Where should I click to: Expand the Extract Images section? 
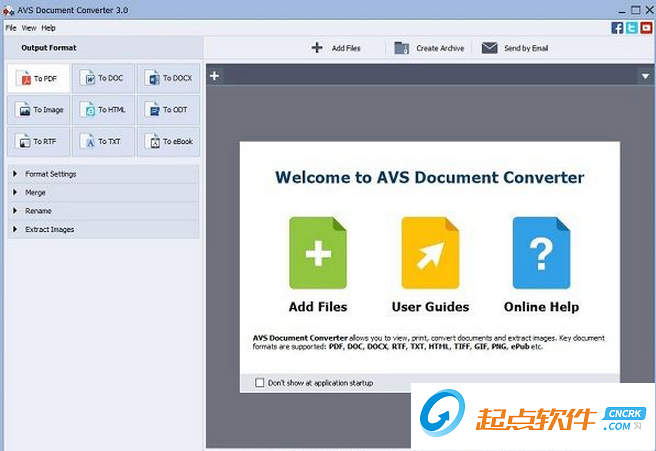click(x=103, y=229)
